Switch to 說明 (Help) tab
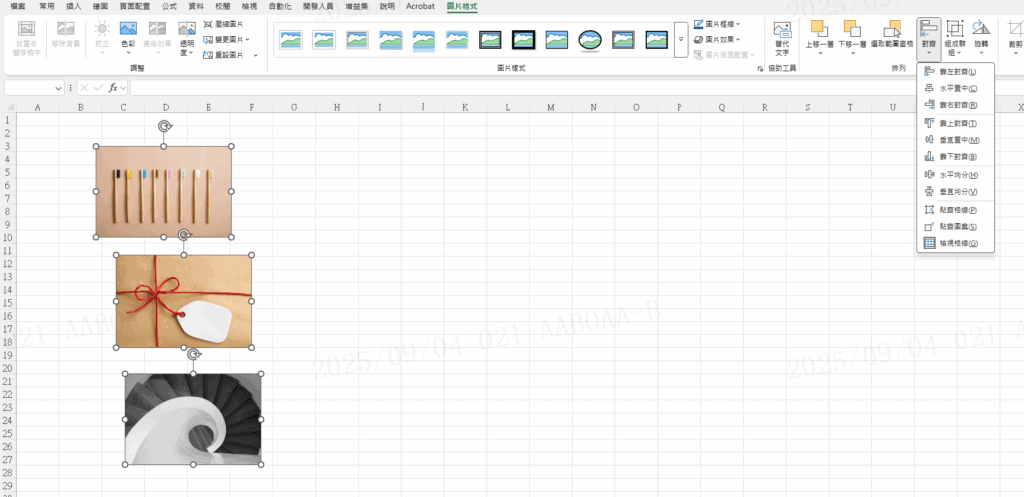Screen dimensions: 1024x497 click(x=387, y=7)
